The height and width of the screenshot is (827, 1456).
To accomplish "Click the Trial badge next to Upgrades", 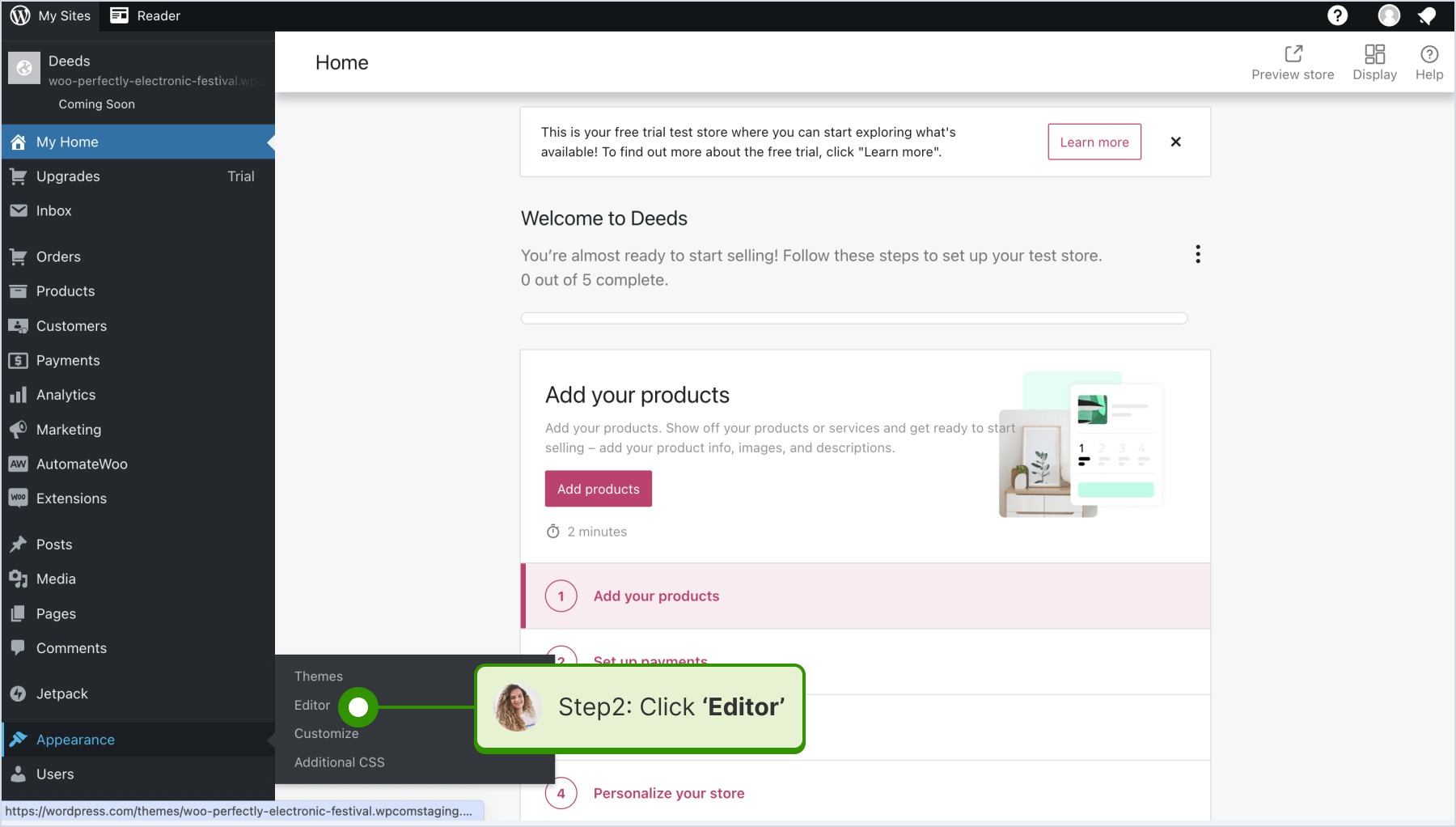I will (241, 176).
